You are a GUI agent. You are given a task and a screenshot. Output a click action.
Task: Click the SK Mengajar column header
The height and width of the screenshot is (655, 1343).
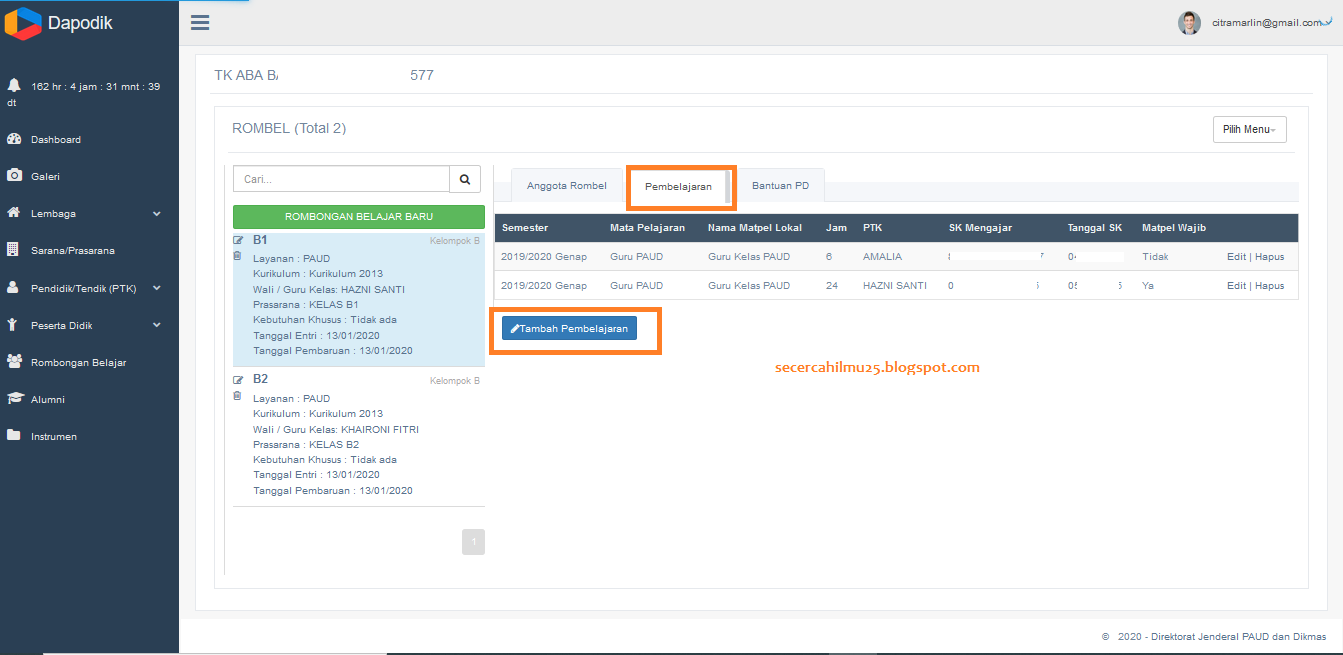[981, 228]
